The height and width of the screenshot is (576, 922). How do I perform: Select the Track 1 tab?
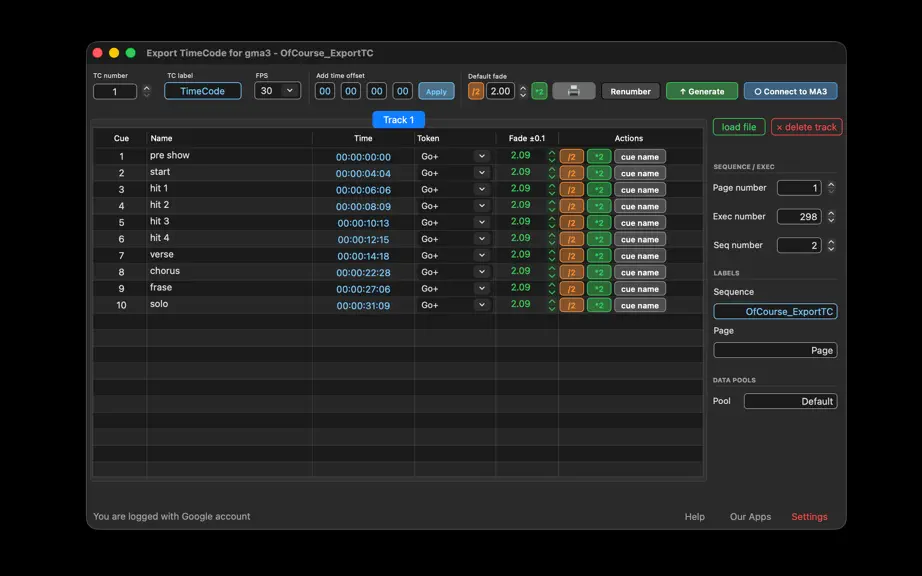point(399,119)
